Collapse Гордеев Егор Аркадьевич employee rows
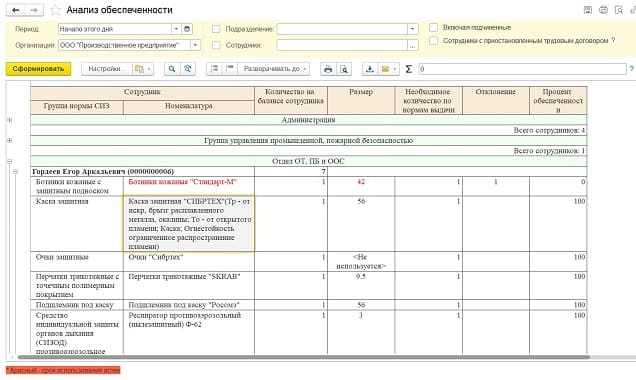This screenshot has height=380, width=636. click(x=15, y=172)
